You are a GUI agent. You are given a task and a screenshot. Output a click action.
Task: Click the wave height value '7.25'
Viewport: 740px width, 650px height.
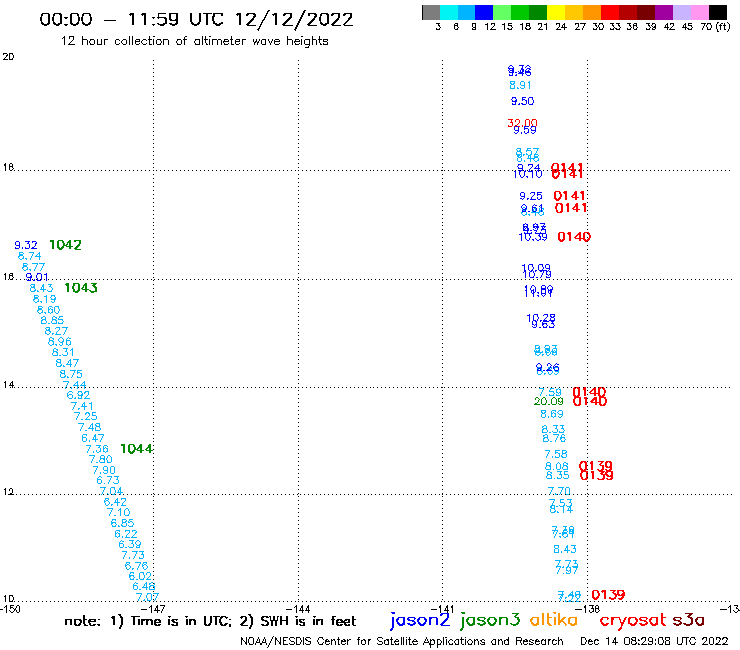[85, 416]
